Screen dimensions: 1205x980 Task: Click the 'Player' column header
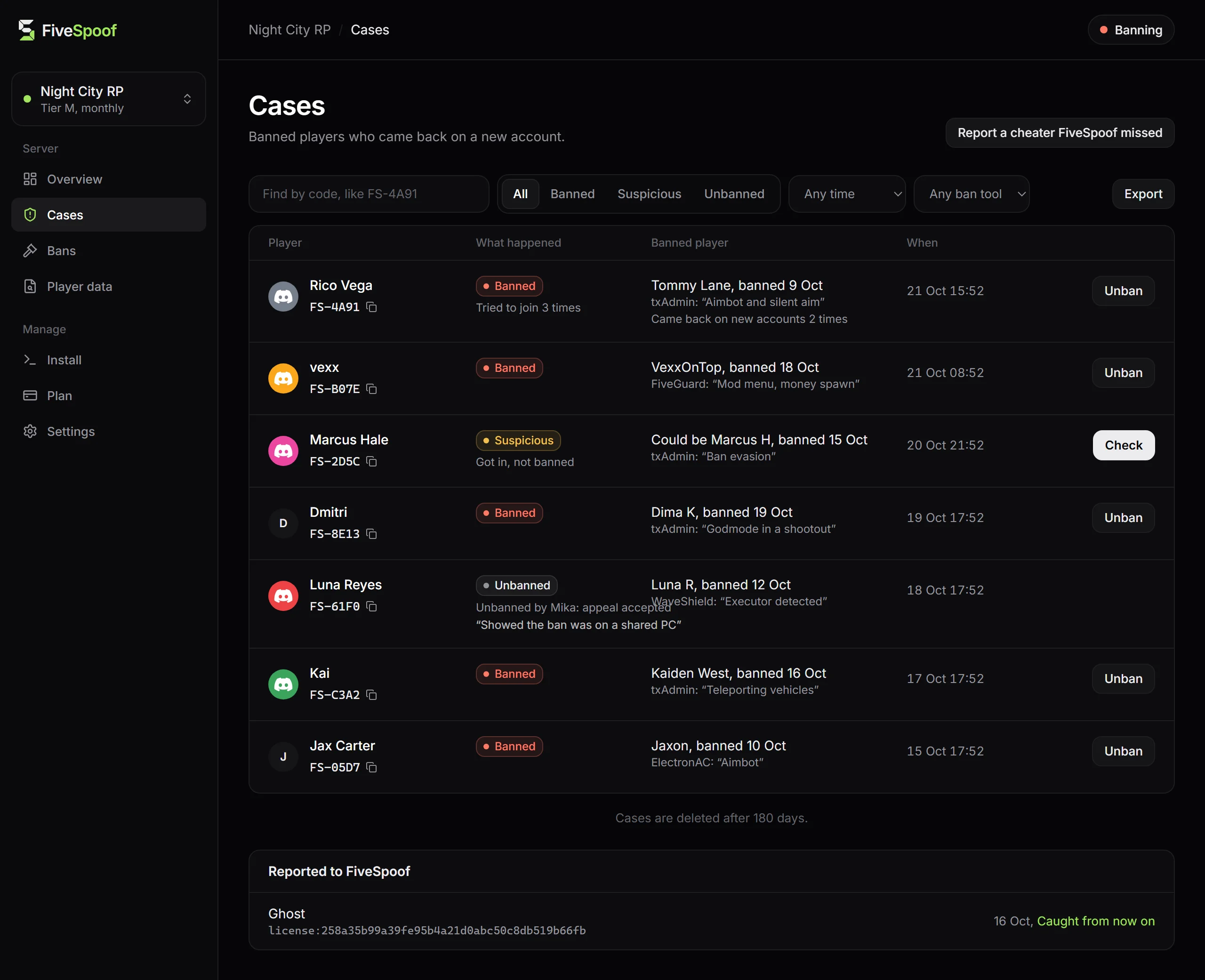(x=285, y=243)
